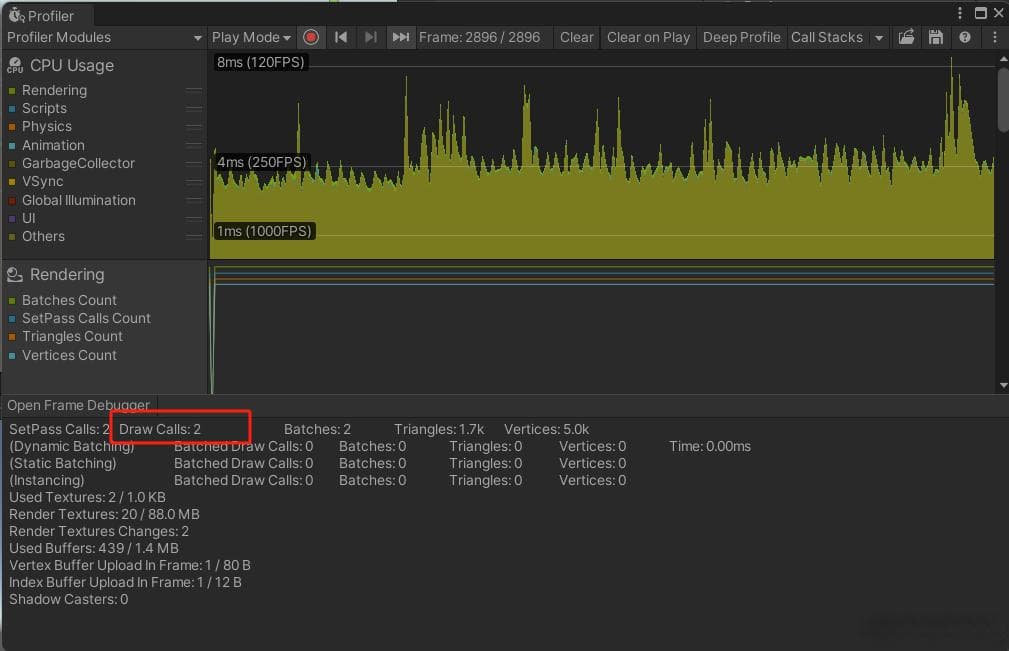Viewport: 1009px width, 651px height.
Task: Load profiler data from file icon
Action: 906,37
